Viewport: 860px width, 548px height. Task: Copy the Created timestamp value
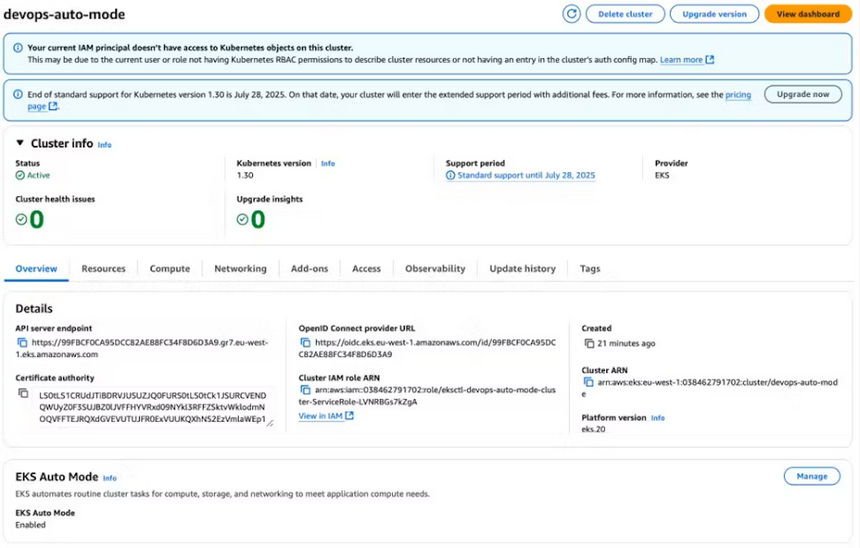(589, 343)
